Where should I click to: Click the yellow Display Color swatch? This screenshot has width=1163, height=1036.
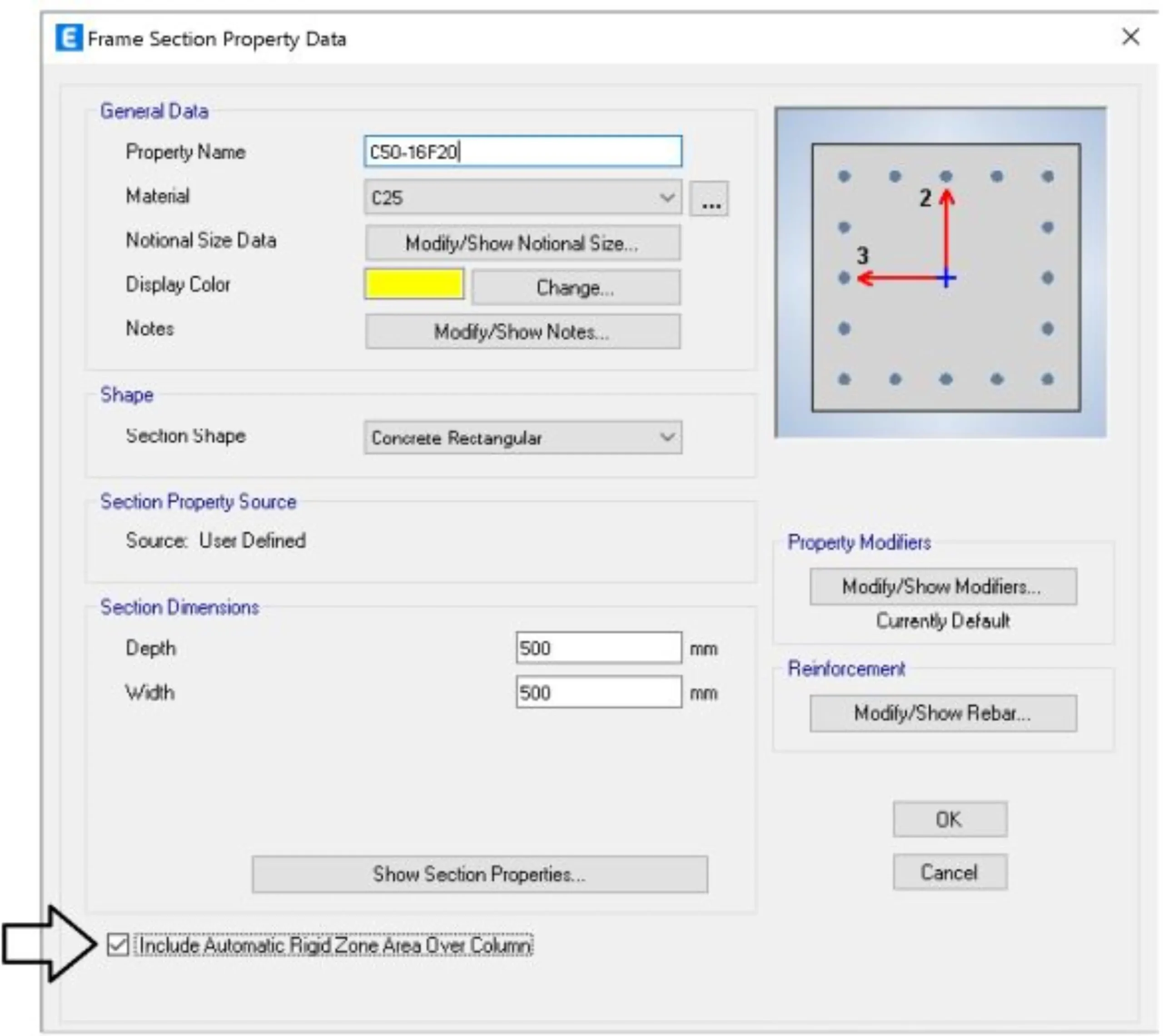pyautogui.click(x=414, y=284)
